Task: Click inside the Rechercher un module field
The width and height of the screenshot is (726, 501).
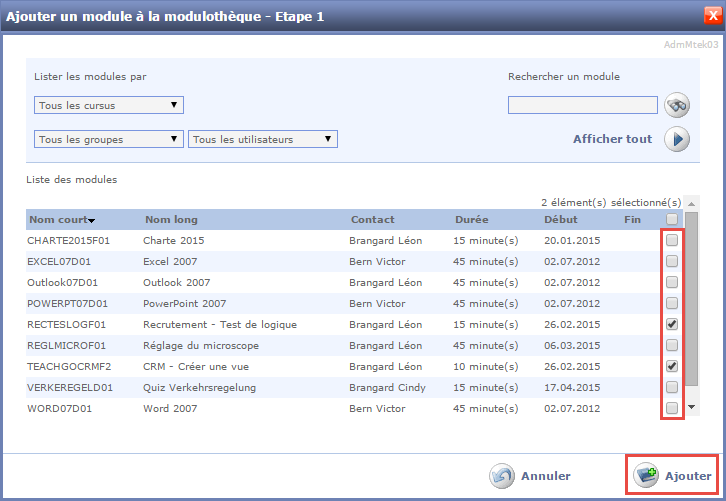Action: pyautogui.click(x=582, y=105)
